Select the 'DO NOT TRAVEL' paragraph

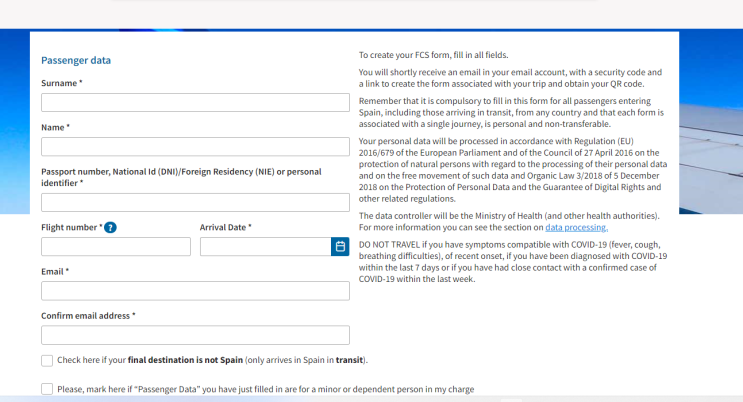click(x=513, y=262)
